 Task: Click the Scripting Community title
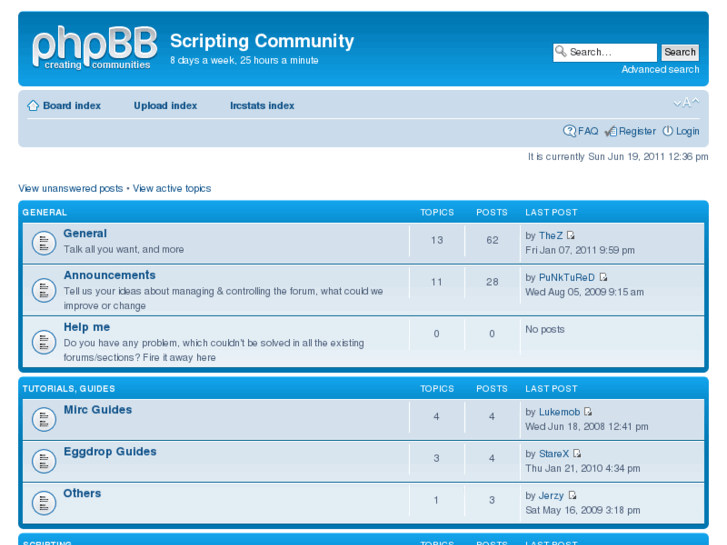[262, 41]
